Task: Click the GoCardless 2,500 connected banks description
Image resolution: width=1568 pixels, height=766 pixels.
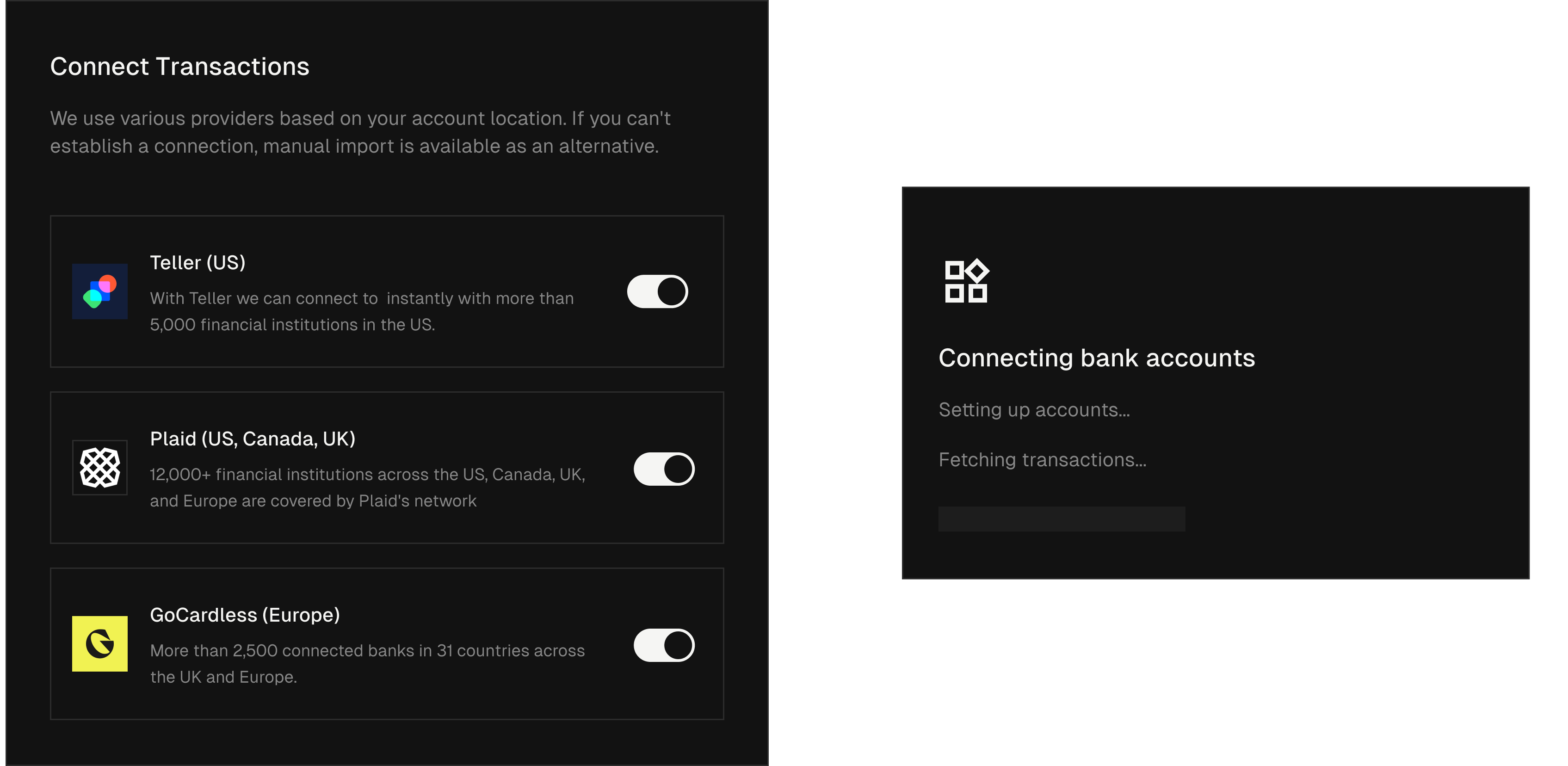Action: pos(368,663)
